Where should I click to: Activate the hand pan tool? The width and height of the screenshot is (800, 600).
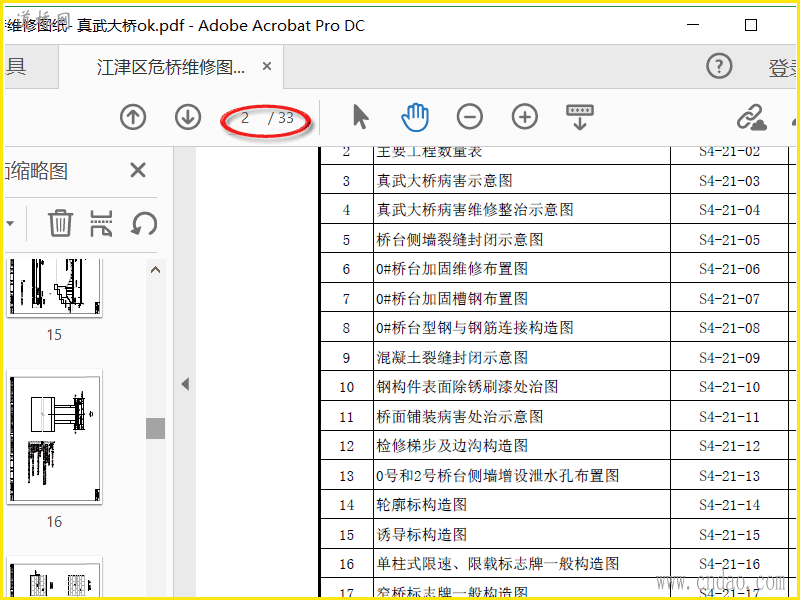click(415, 117)
